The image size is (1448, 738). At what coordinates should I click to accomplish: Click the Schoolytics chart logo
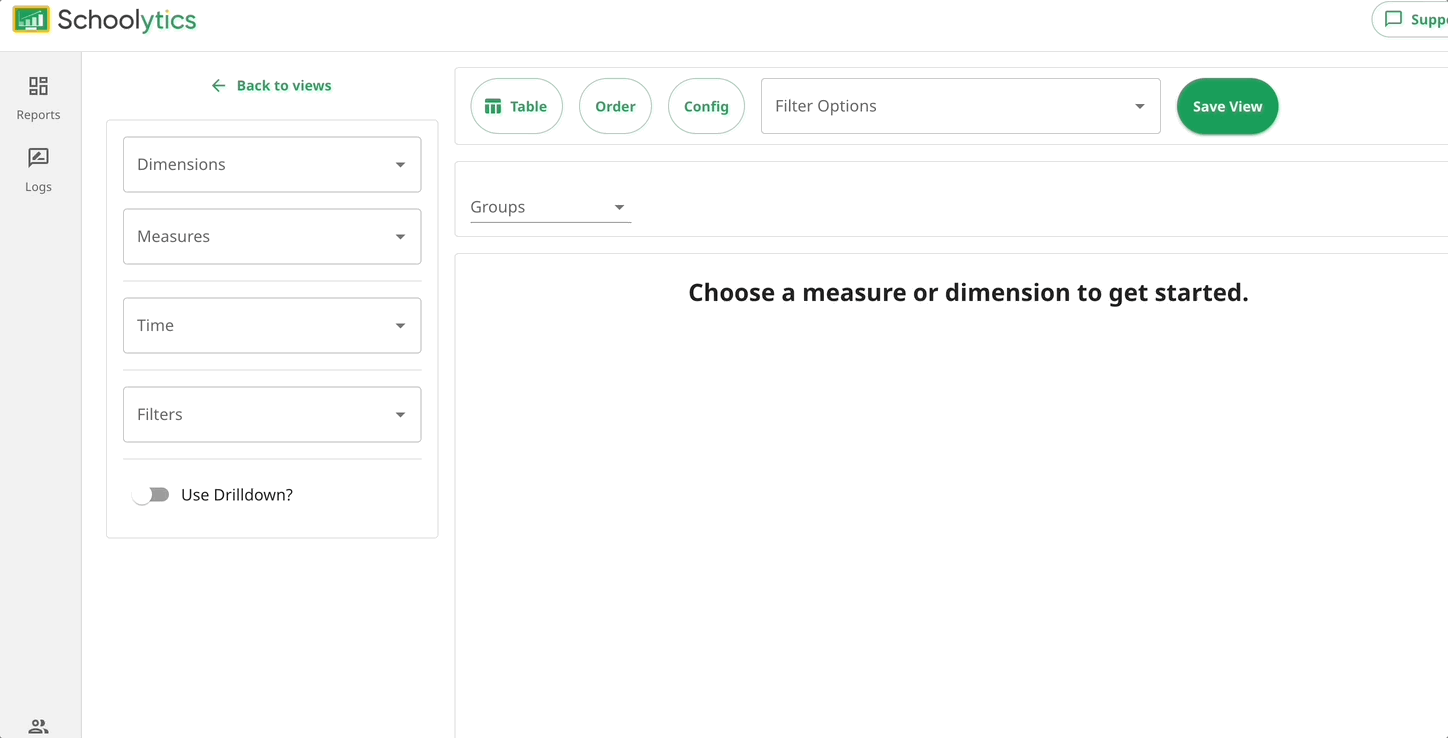pyautogui.click(x=29, y=19)
